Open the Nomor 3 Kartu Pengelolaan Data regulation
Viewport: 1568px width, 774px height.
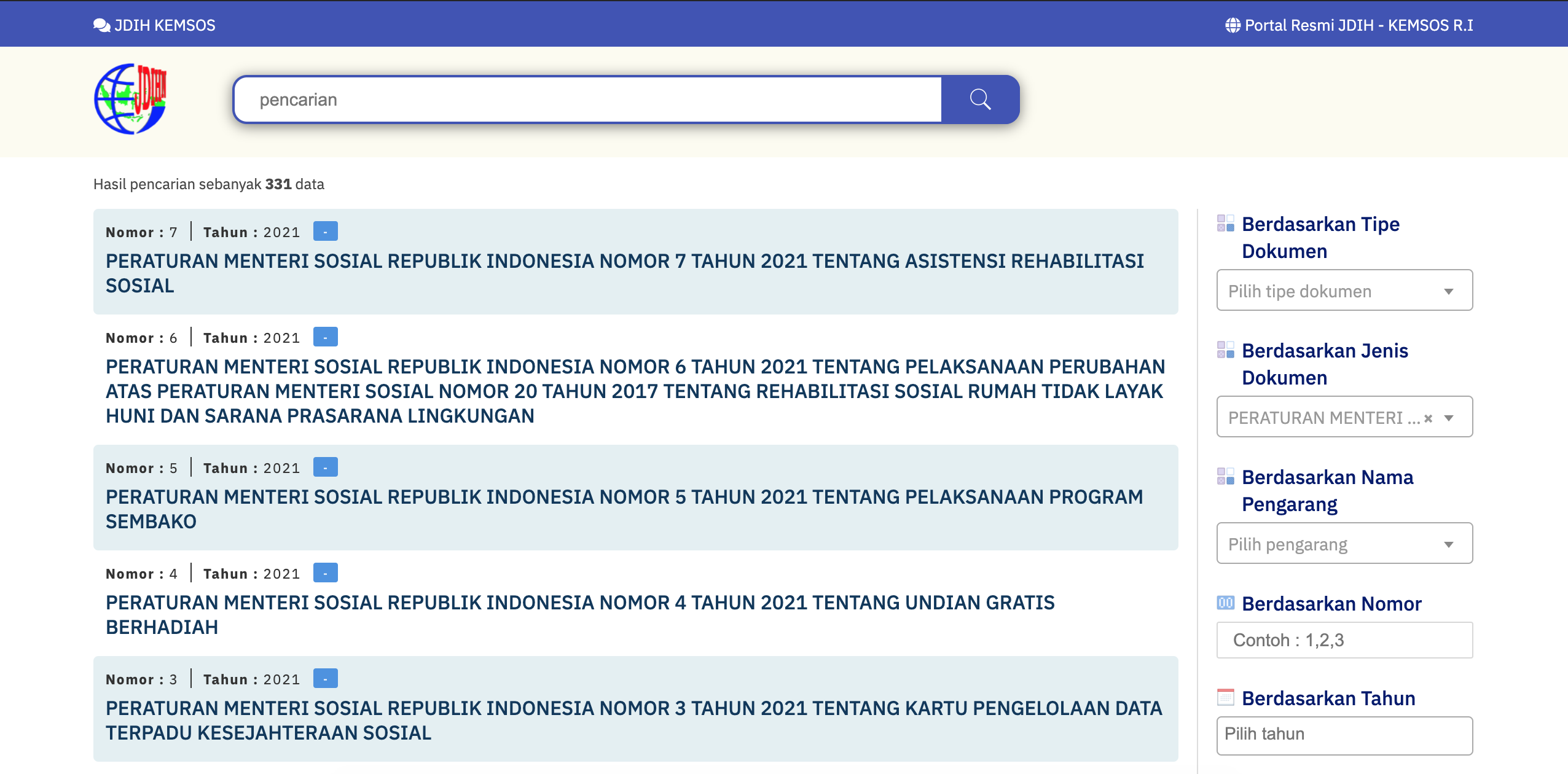coord(634,721)
